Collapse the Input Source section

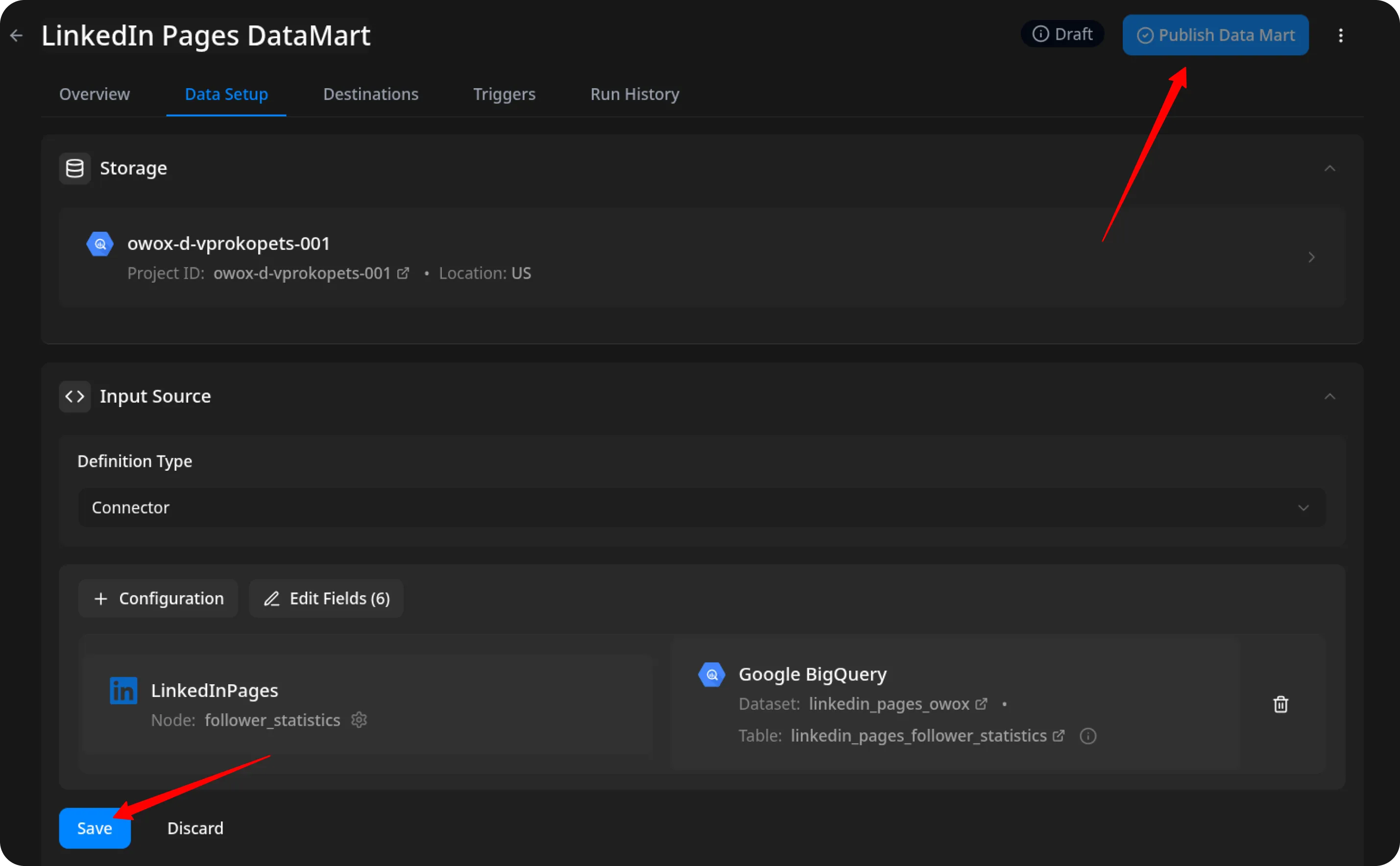pos(1329,396)
